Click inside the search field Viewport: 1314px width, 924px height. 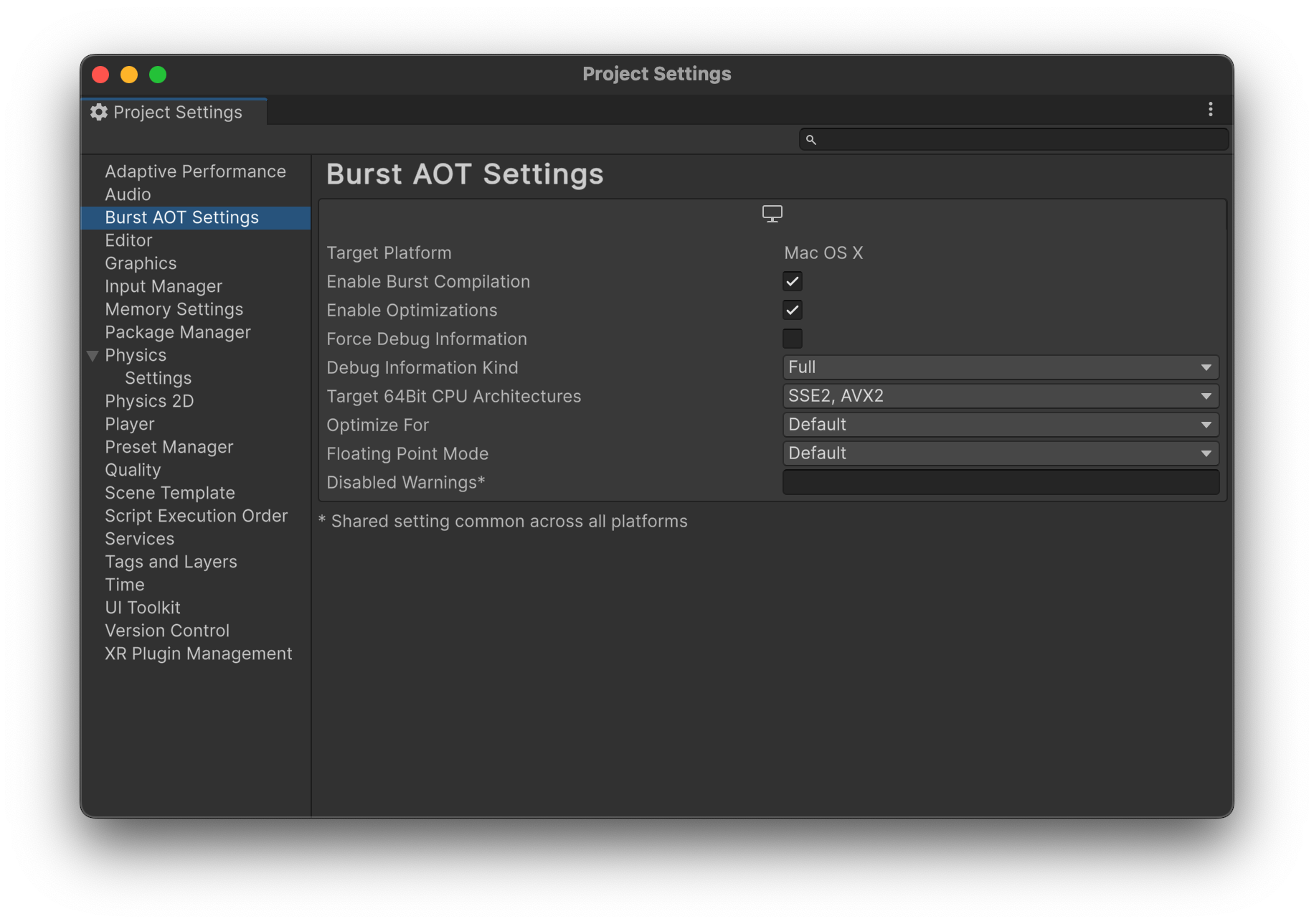(1004, 139)
